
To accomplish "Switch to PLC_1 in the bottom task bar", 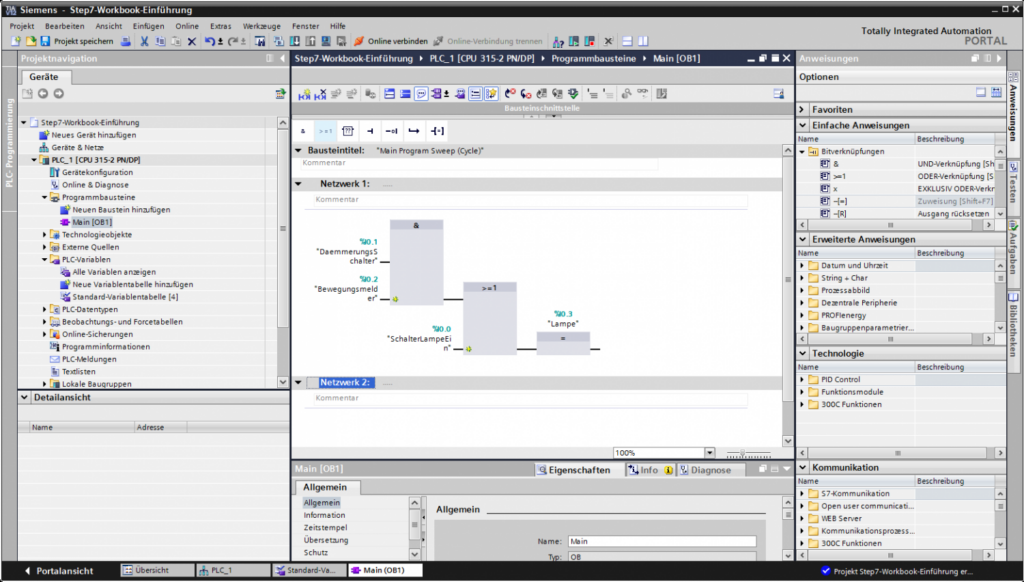I will [233, 570].
